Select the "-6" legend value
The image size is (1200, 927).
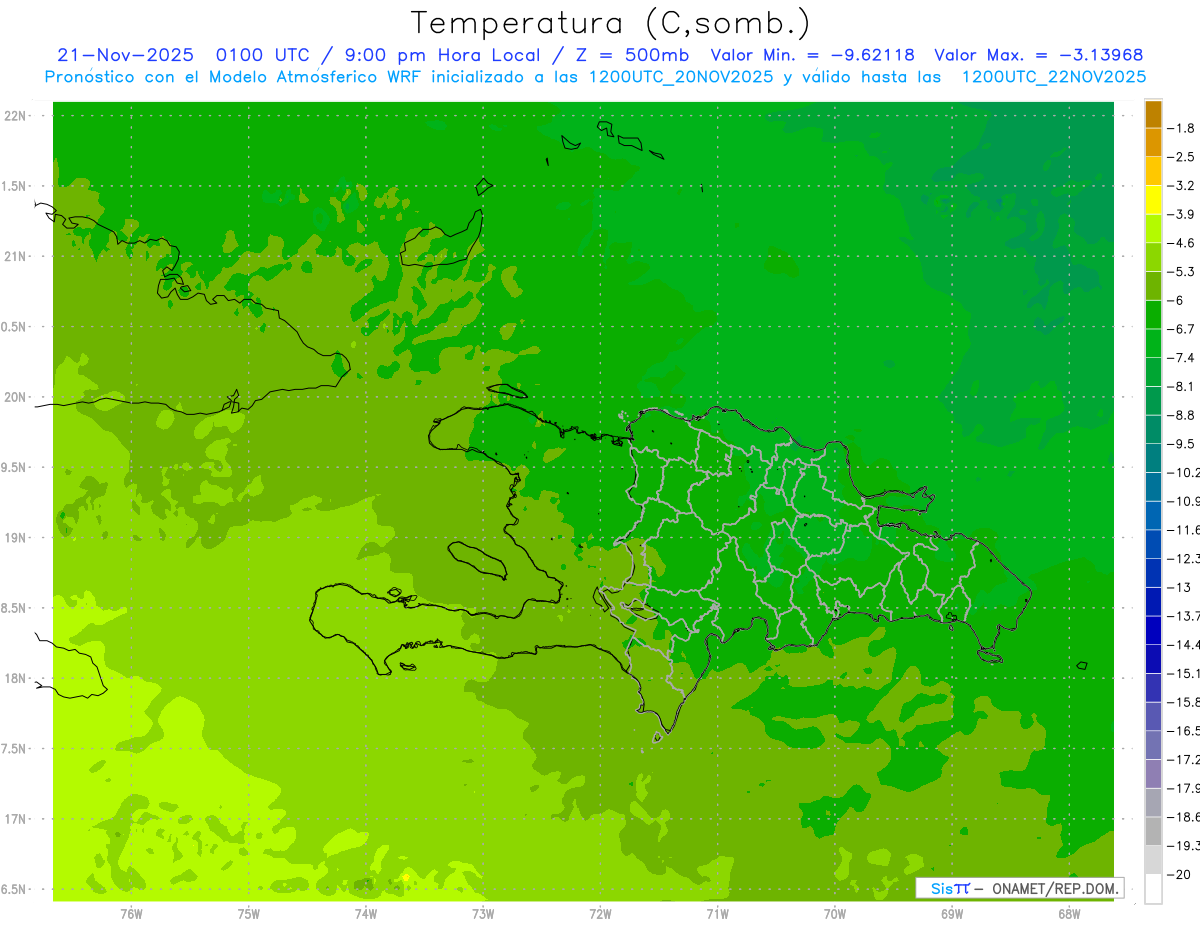click(1177, 301)
